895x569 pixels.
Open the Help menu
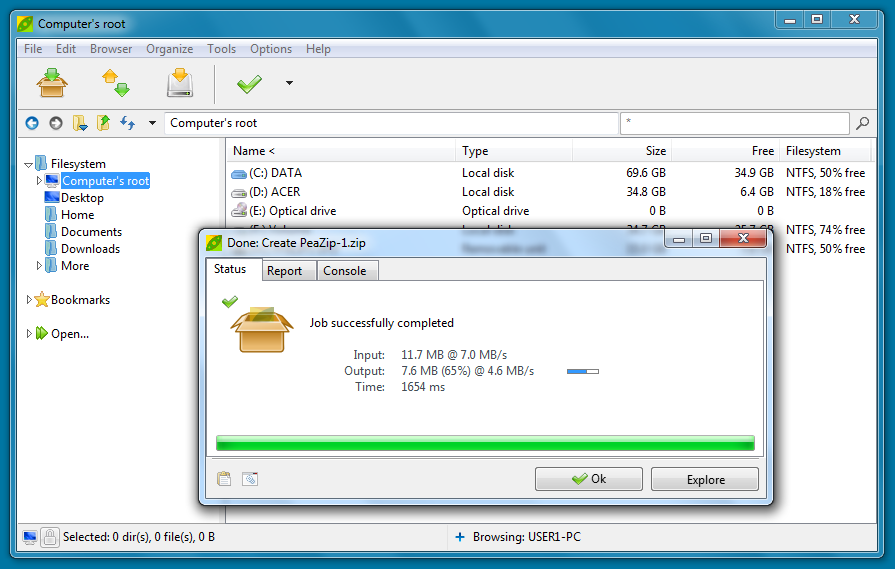318,49
